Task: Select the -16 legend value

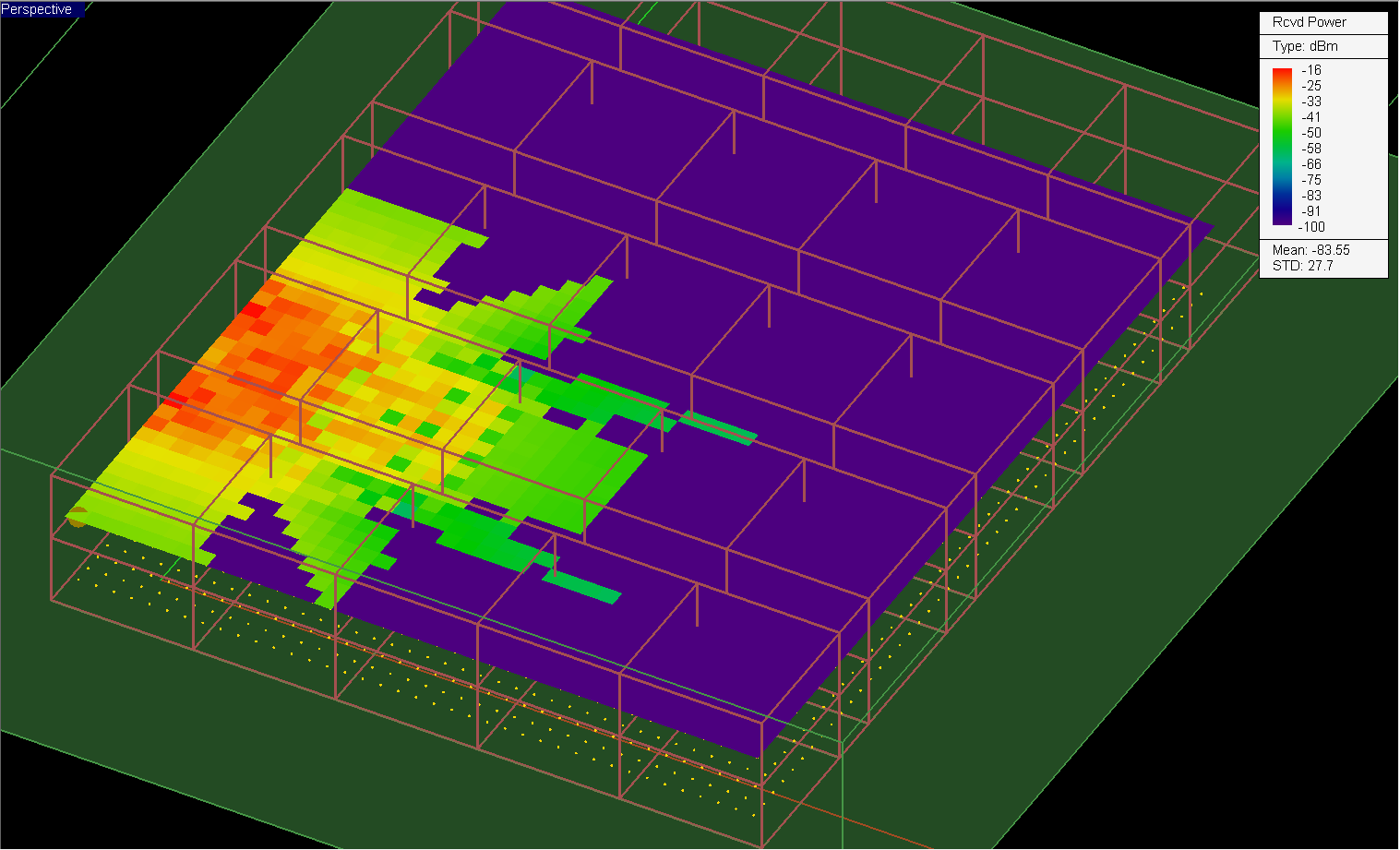Action: click(1311, 70)
